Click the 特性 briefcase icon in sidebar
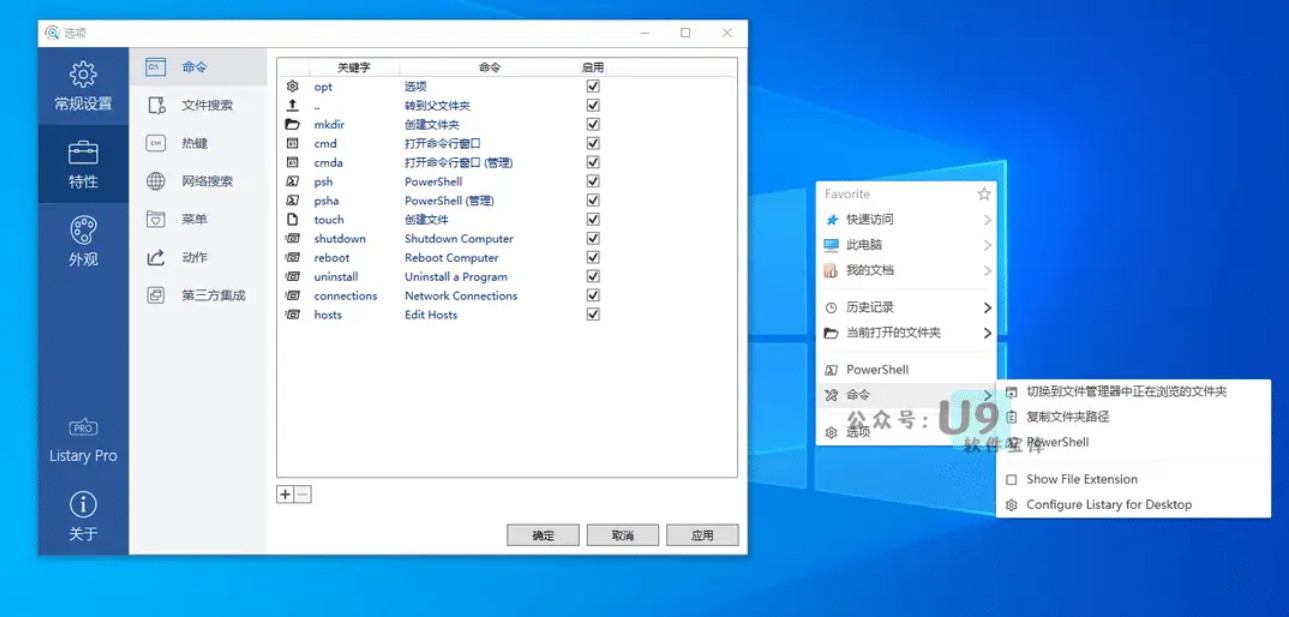Viewport: 1289px width, 617px height. [83, 151]
